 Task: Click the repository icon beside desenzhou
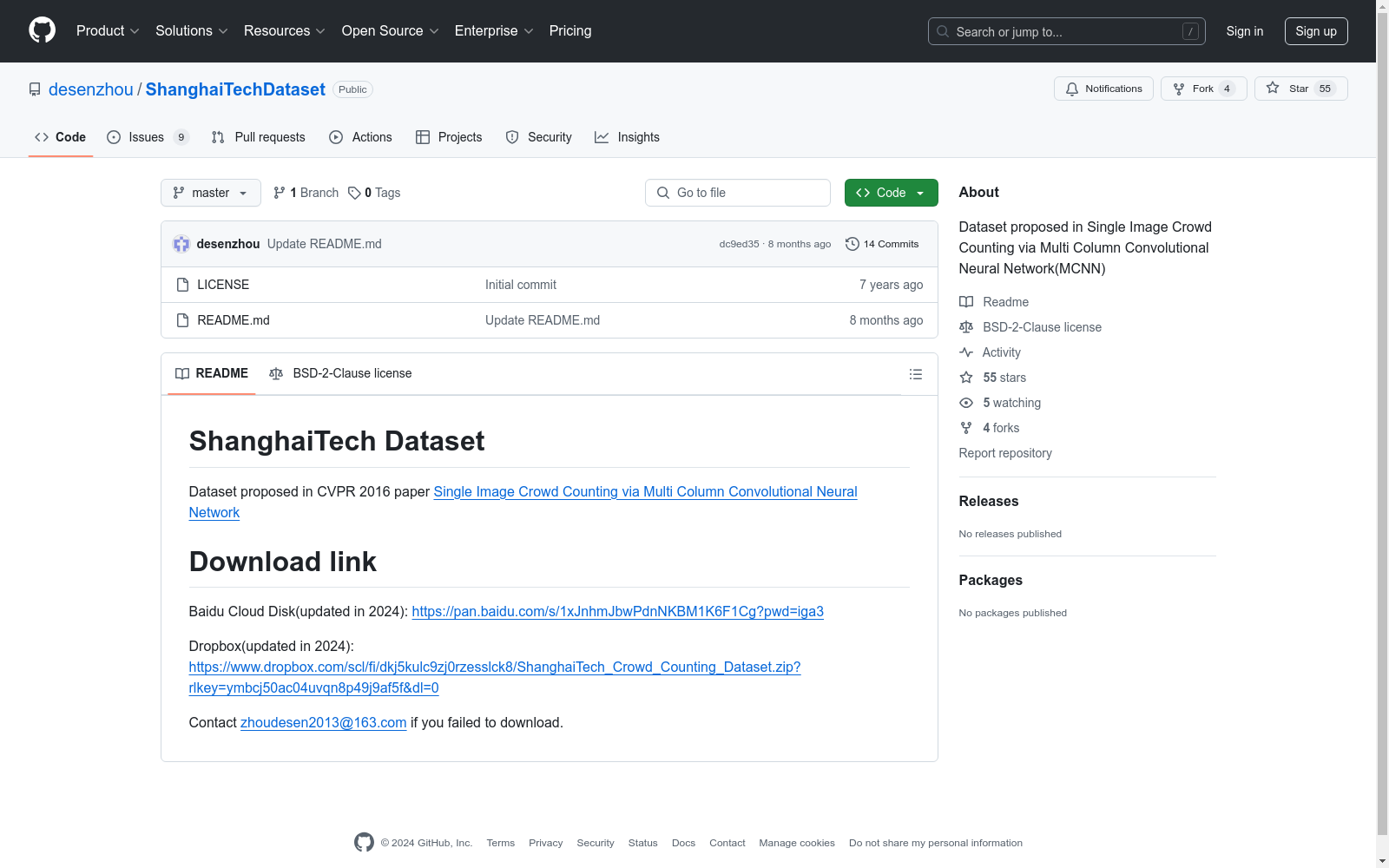click(x=35, y=89)
